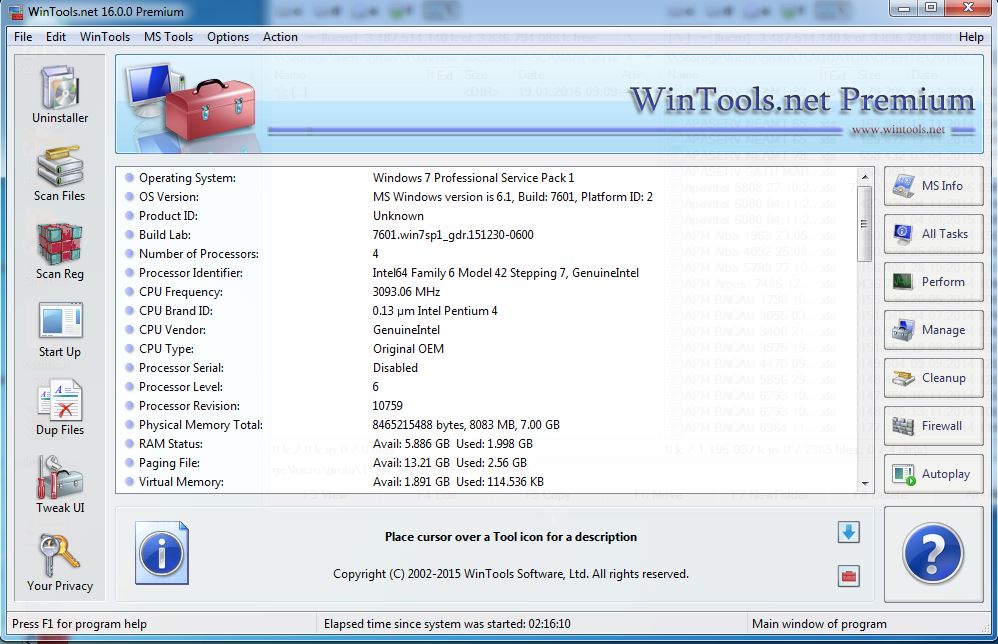Open the WinTools menu

click(x=105, y=37)
